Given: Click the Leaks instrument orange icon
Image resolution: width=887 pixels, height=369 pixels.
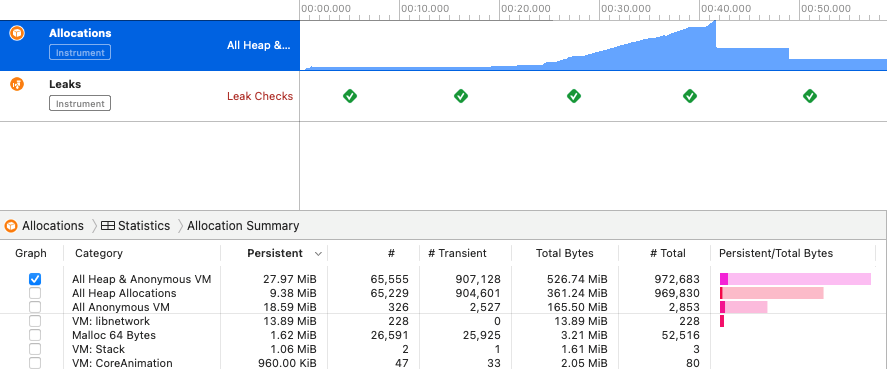Looking at the screenshot, I should pos(17,85).
